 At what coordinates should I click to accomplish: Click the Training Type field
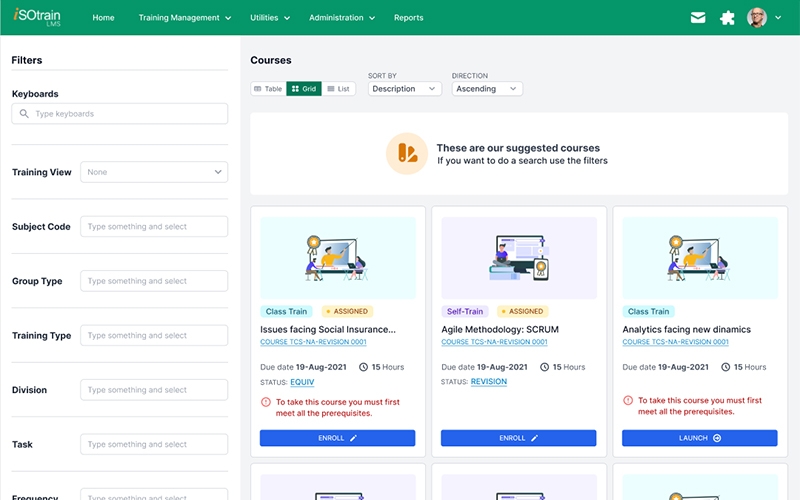click(154, 335)
